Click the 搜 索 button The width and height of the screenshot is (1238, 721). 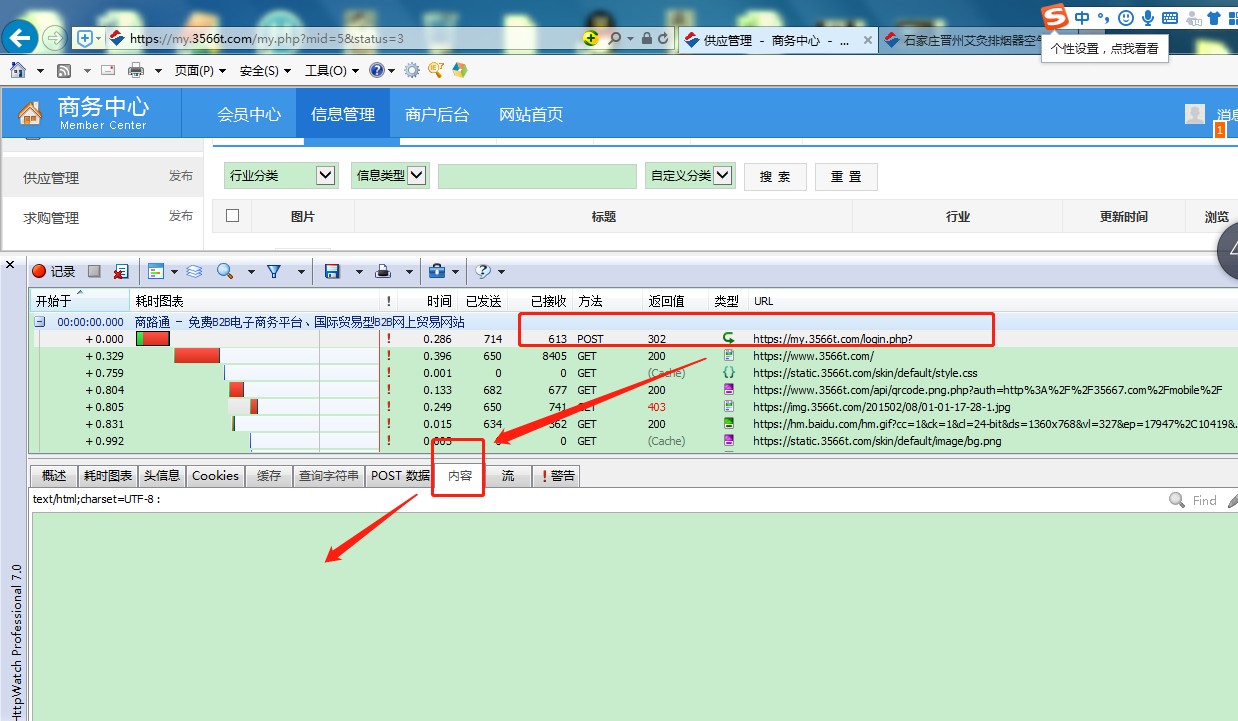[775, 177]
